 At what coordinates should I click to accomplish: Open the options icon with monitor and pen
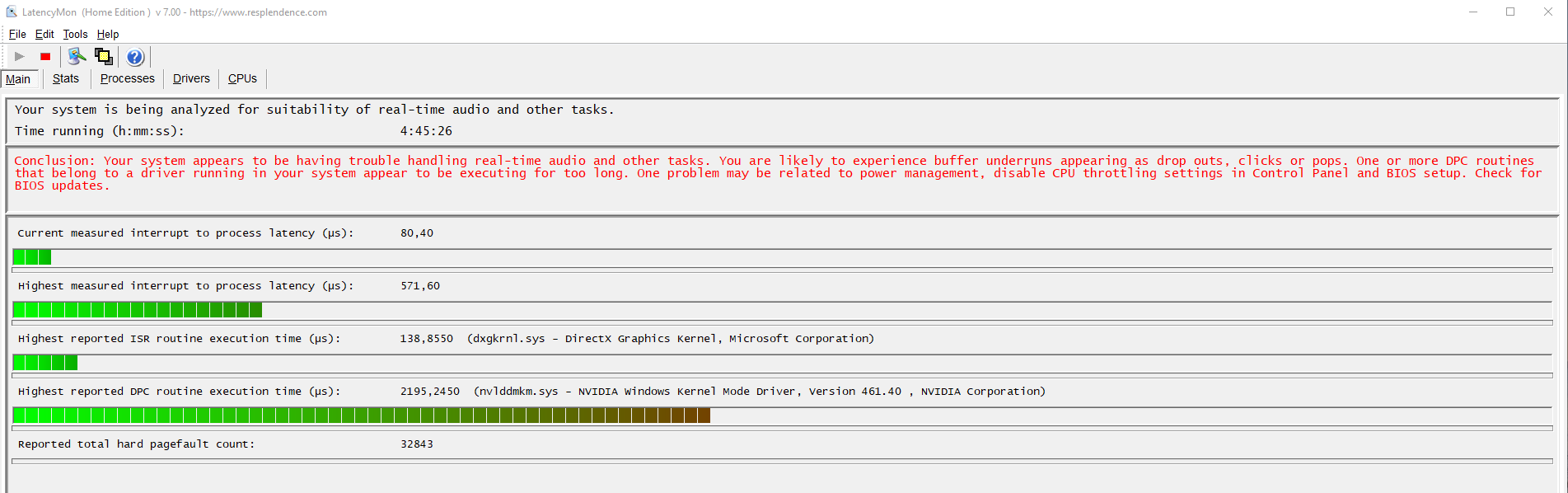click(77, 56)
